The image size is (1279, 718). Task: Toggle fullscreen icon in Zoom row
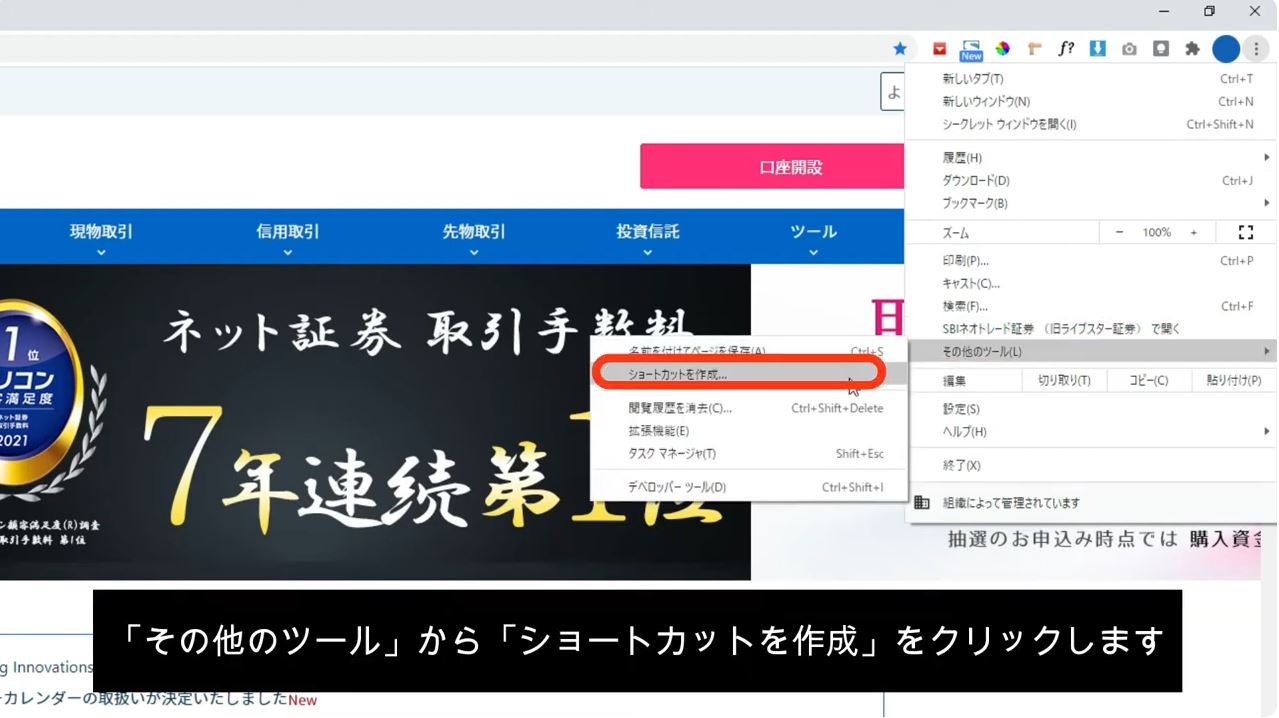coord(1246,232)
